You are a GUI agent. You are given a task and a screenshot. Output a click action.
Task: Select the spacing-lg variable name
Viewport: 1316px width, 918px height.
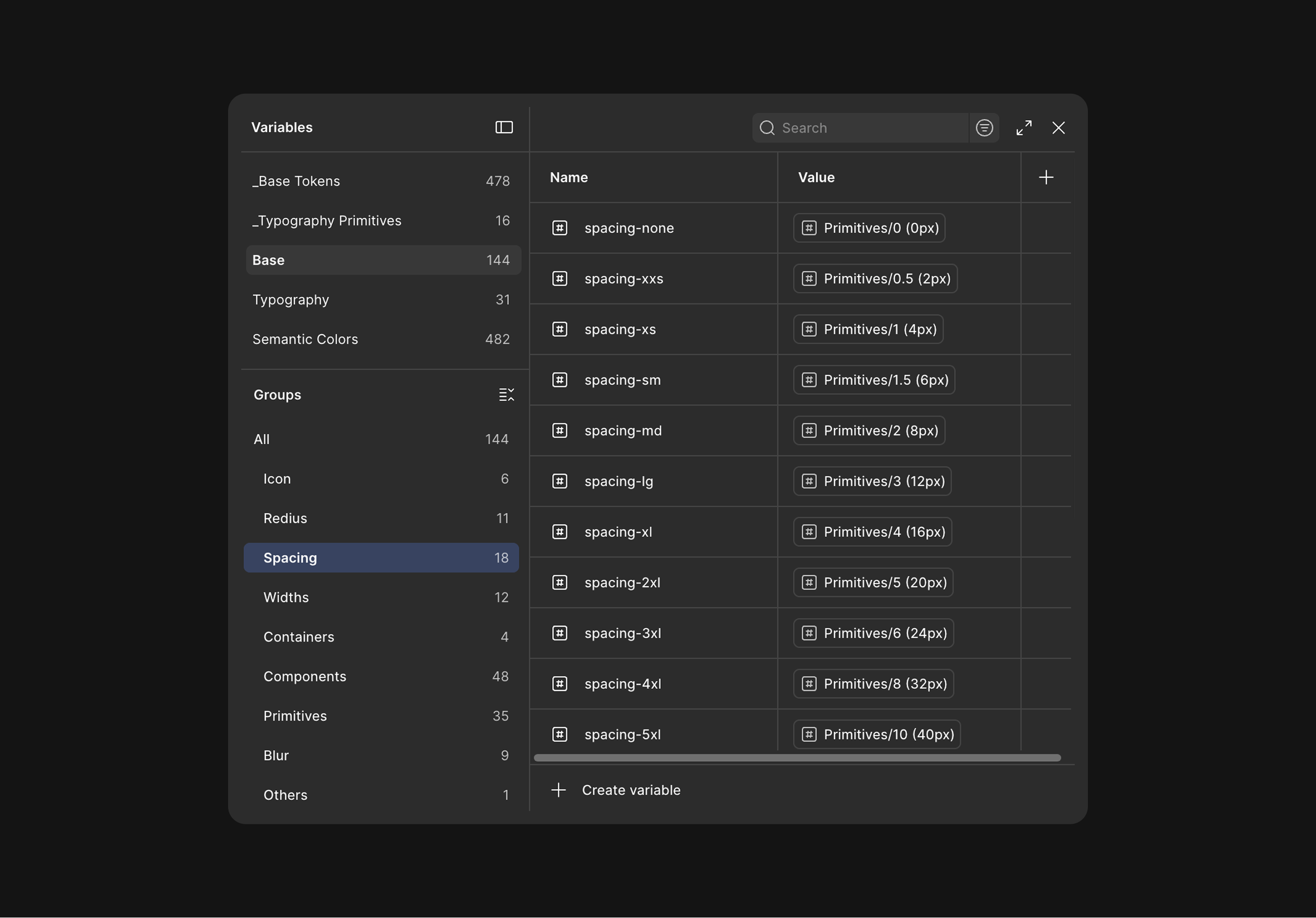point(619,481)
